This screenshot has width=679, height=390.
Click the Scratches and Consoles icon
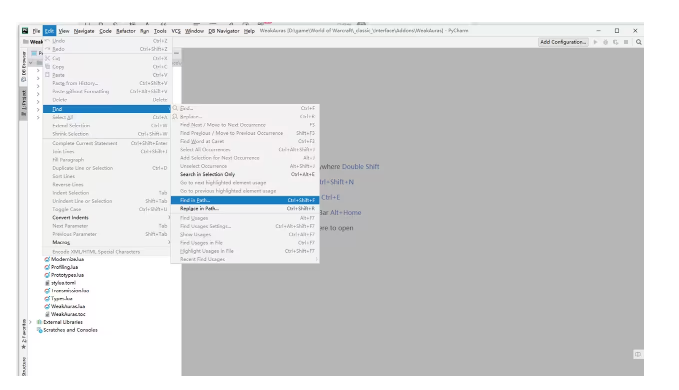coord(39,330)
